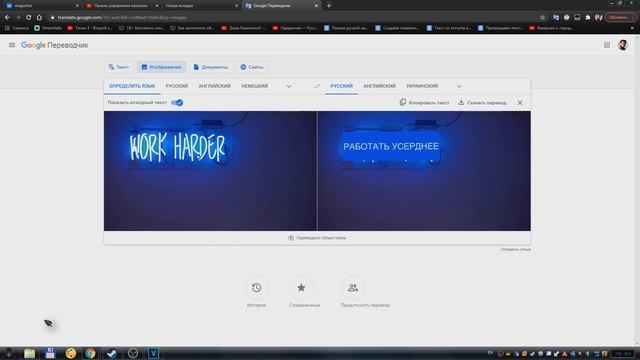Open a new browser tab
640x360 pixels.
[x=329, y=6]
